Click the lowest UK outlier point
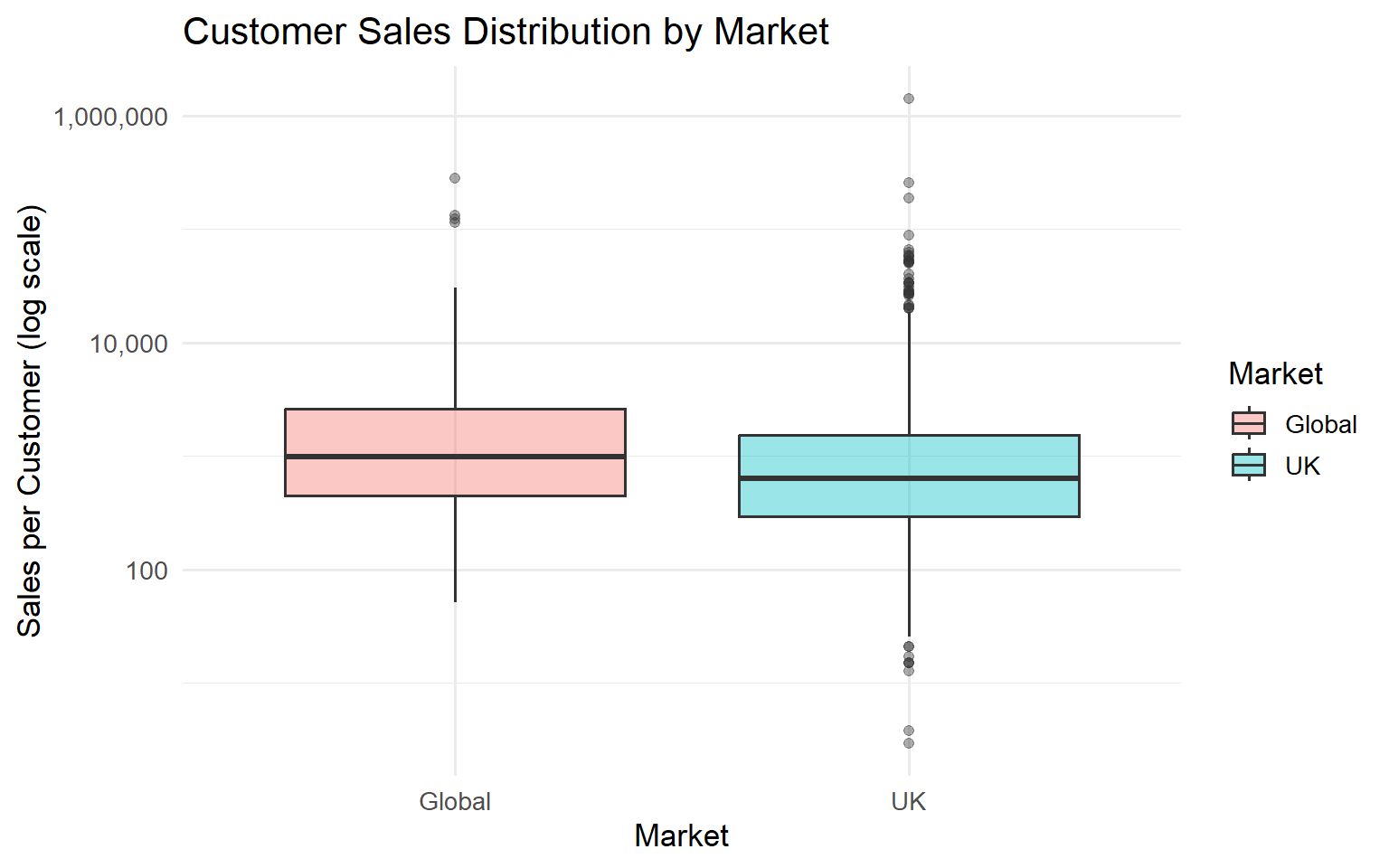The image size is (1389, 868). tap(909, 743)
